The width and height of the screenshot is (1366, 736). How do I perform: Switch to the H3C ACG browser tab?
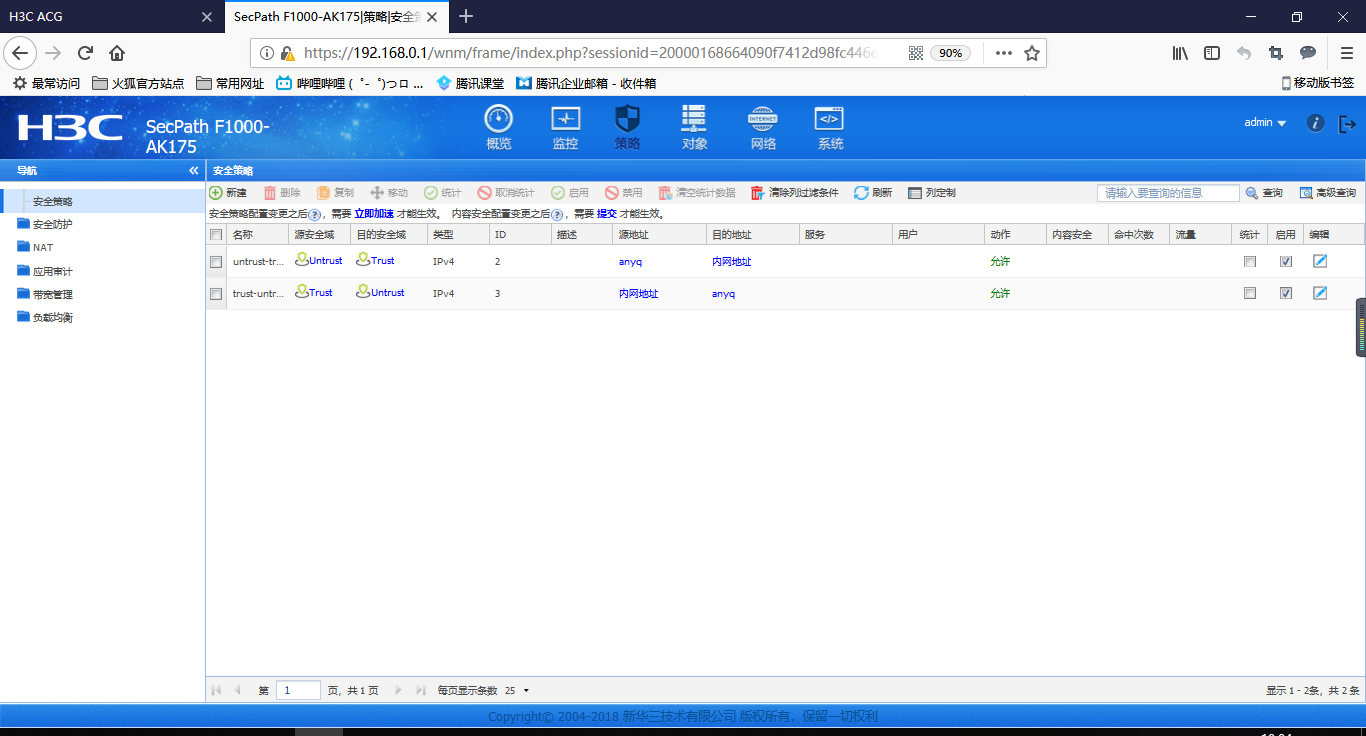(x=100, y=16)
